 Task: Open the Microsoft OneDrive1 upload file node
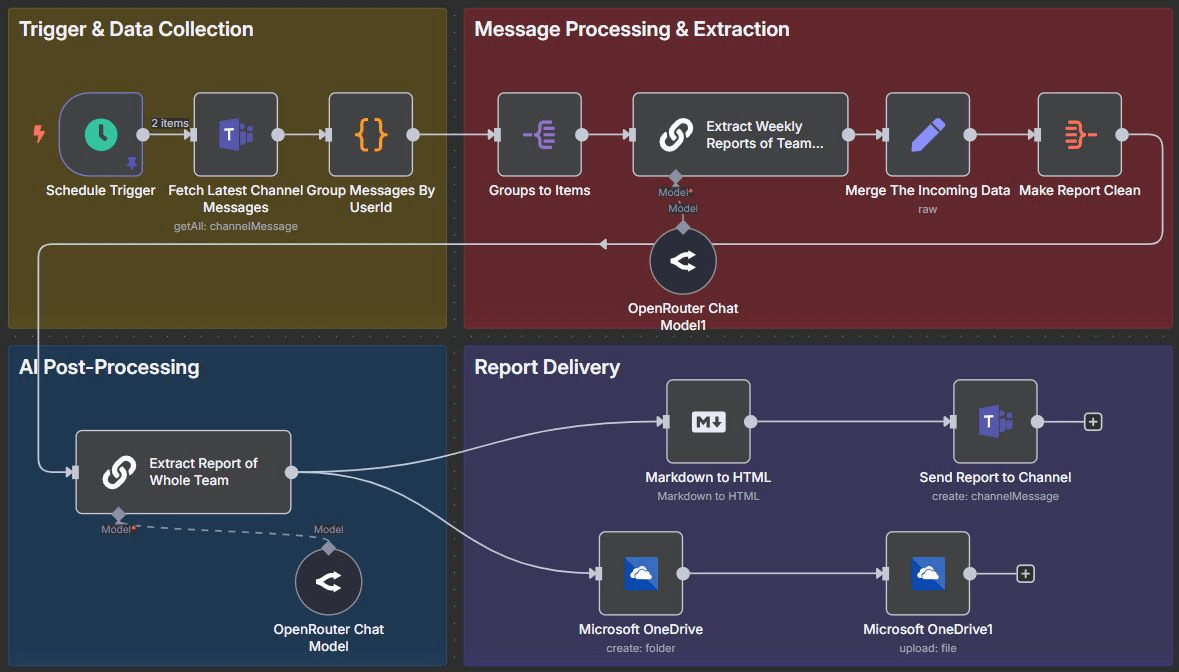tap(927, 573)
